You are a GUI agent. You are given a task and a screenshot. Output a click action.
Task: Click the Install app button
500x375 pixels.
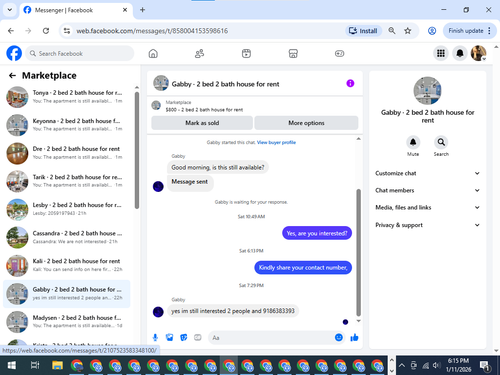[363, 31]
